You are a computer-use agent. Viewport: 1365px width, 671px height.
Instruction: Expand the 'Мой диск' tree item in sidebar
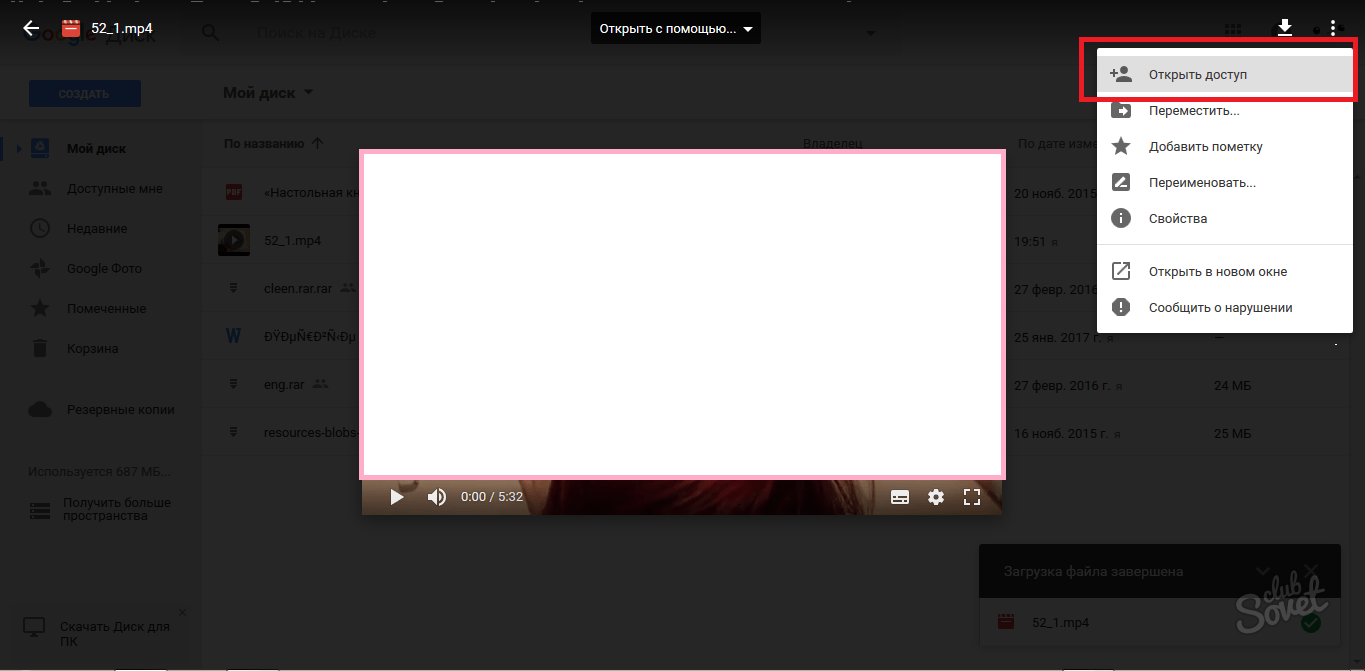coord(18,149)
